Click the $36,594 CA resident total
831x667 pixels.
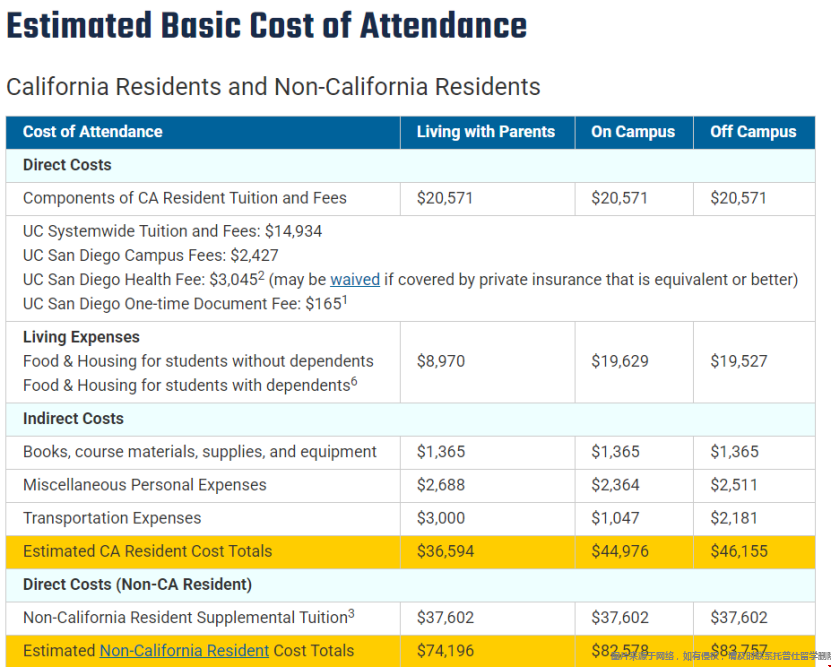(x=445, y=551)
